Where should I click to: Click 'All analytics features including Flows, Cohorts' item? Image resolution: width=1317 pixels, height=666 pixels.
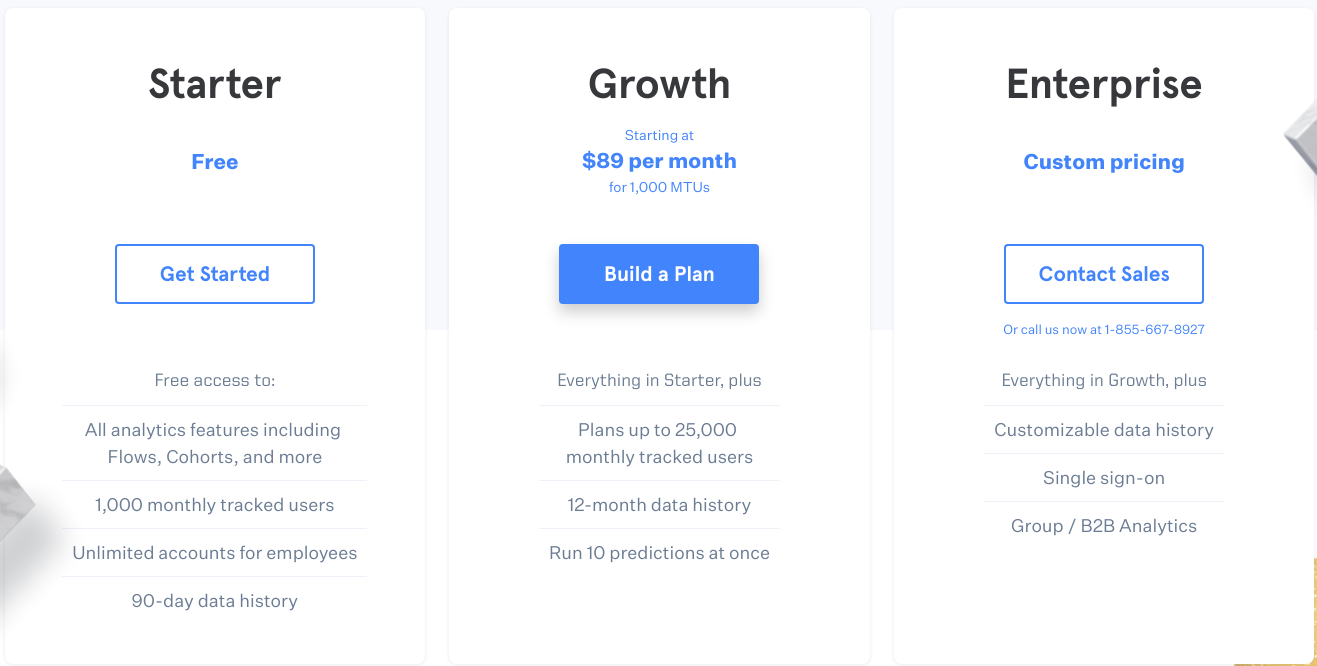click(213, 443)
